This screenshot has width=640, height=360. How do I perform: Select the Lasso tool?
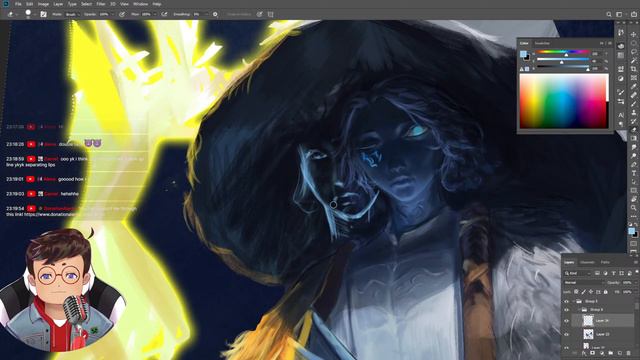click(x=633, y=51)
